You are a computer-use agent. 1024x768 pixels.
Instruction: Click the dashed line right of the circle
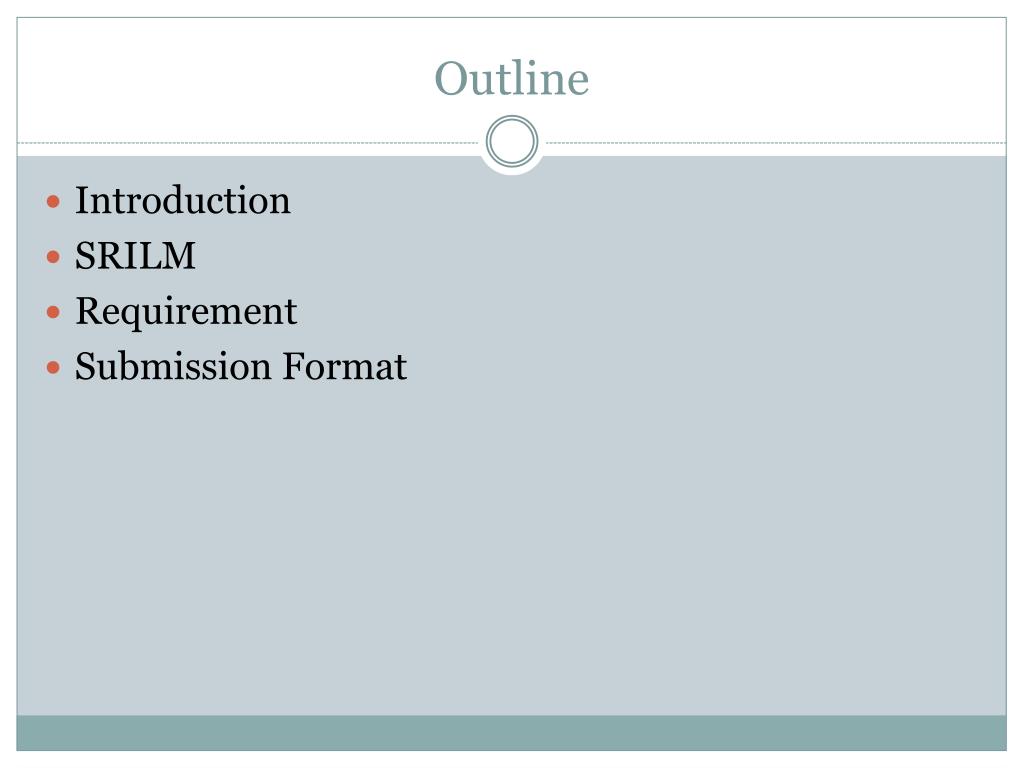point(776,142)
